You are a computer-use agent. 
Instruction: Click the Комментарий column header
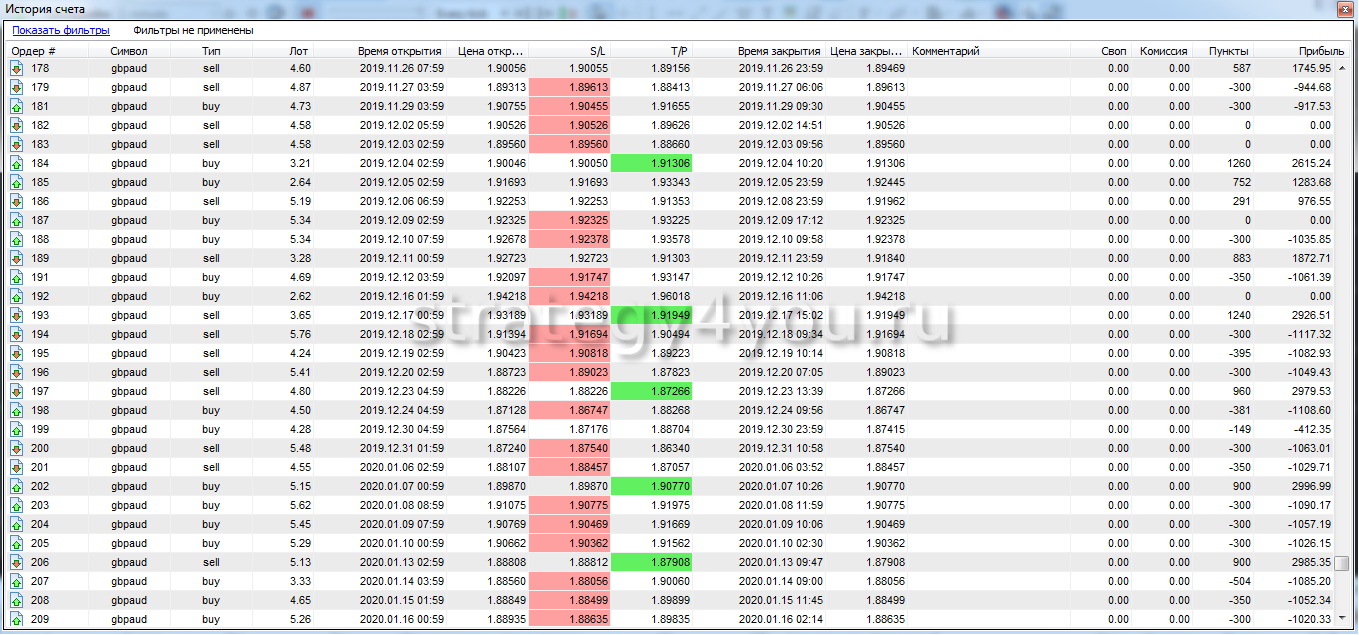click(946, 51)
